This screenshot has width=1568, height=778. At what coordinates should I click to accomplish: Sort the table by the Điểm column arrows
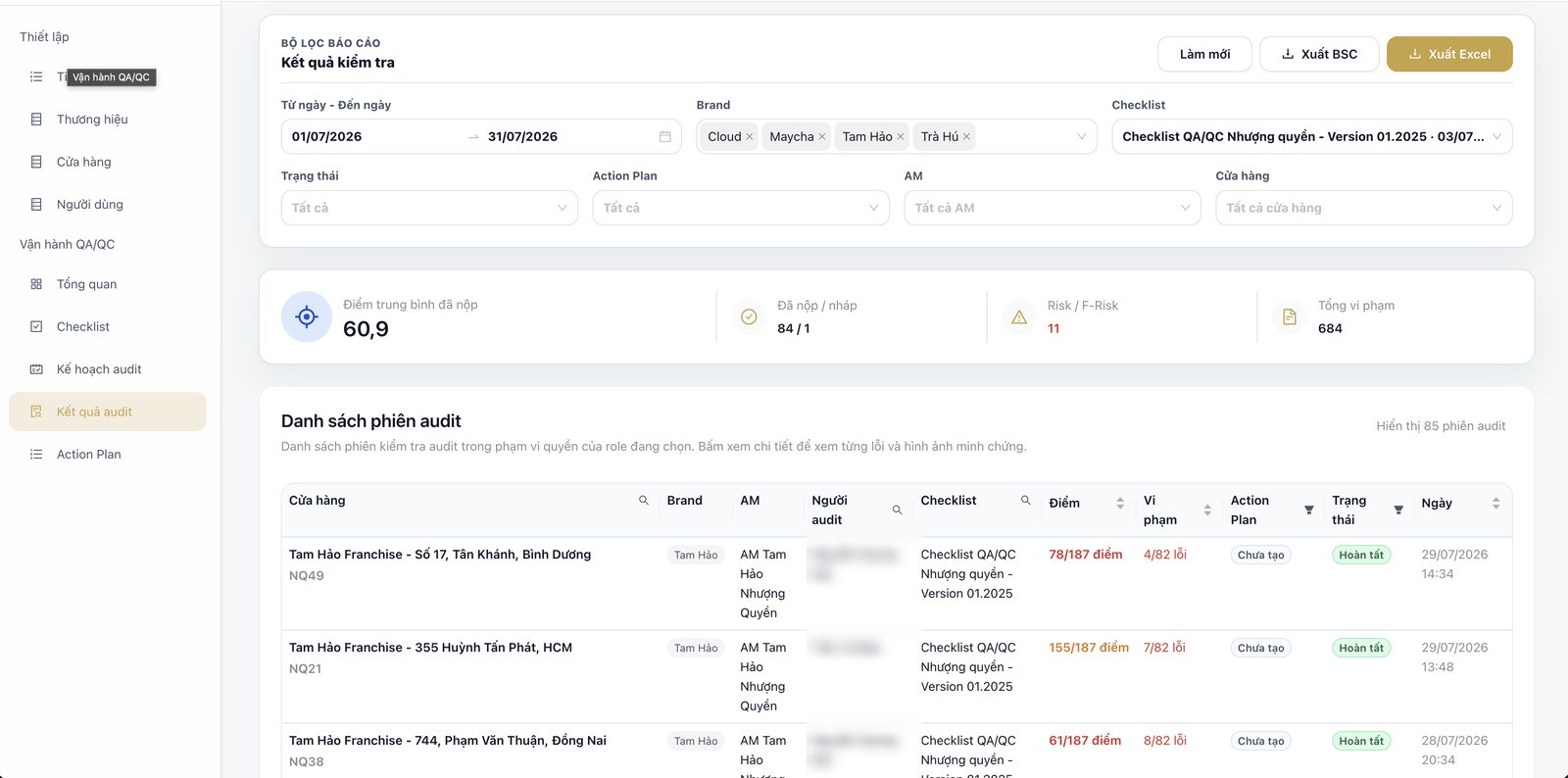pyautogui.click(x=1120, y=504)
